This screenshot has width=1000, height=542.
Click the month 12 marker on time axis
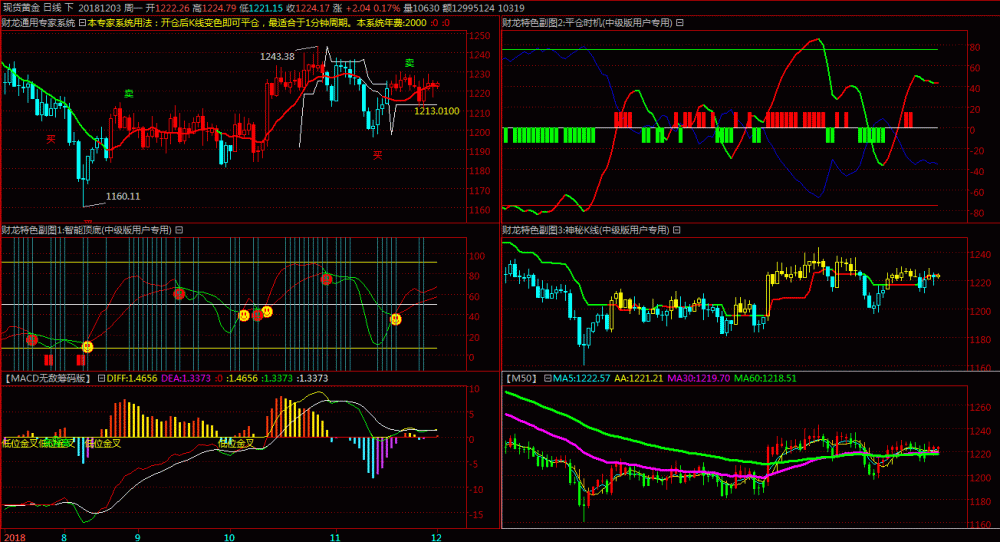(436, 537)
